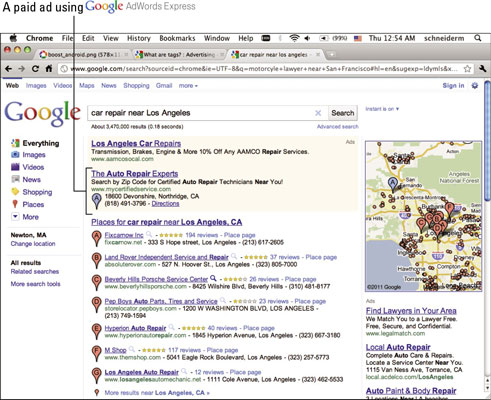Open Fixcarnow Inc listing
The width and height of the screenshot is (491, 400).
[x=124, y=235]
